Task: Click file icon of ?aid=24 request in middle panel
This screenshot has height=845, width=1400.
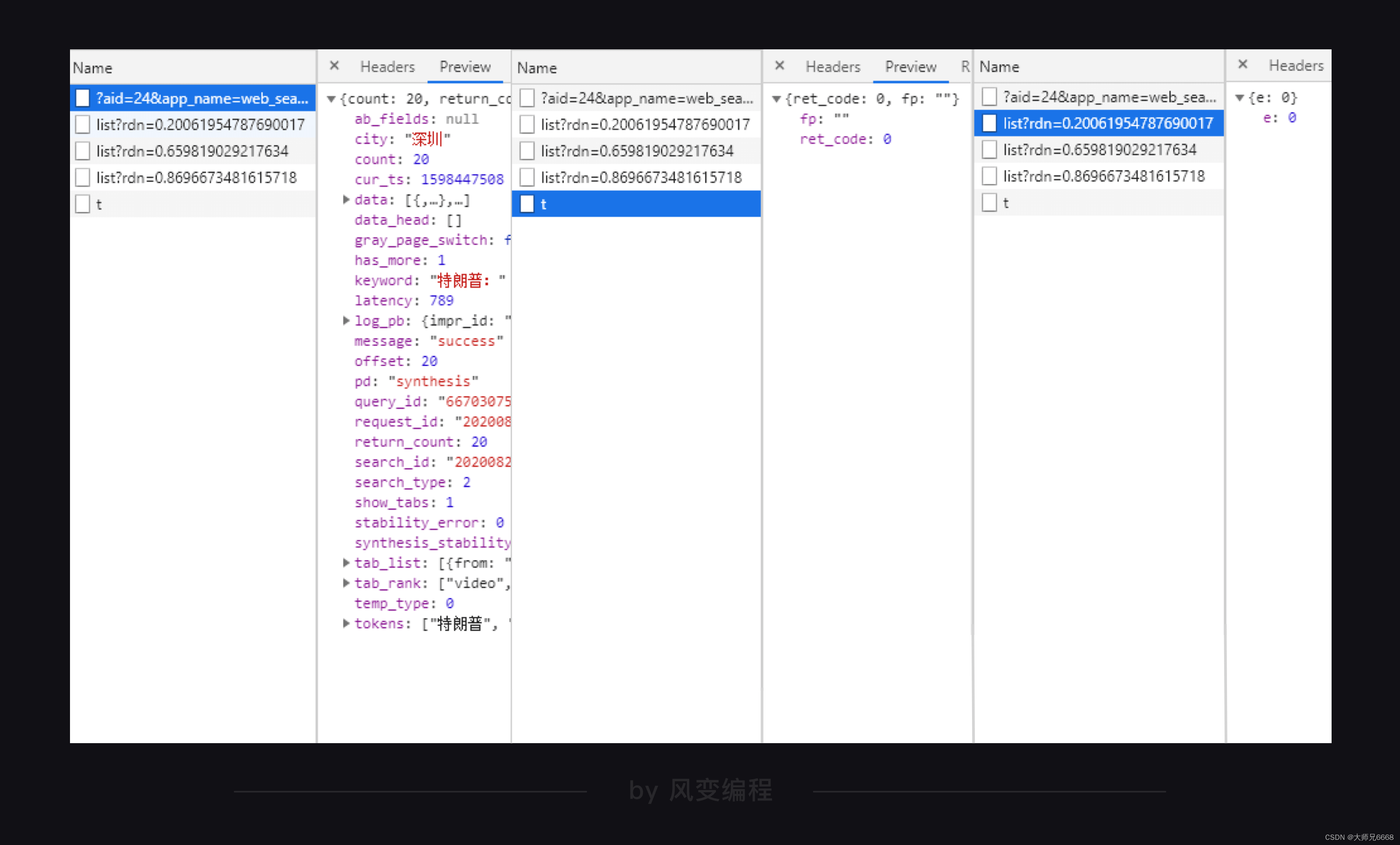Action: (527, 98)
